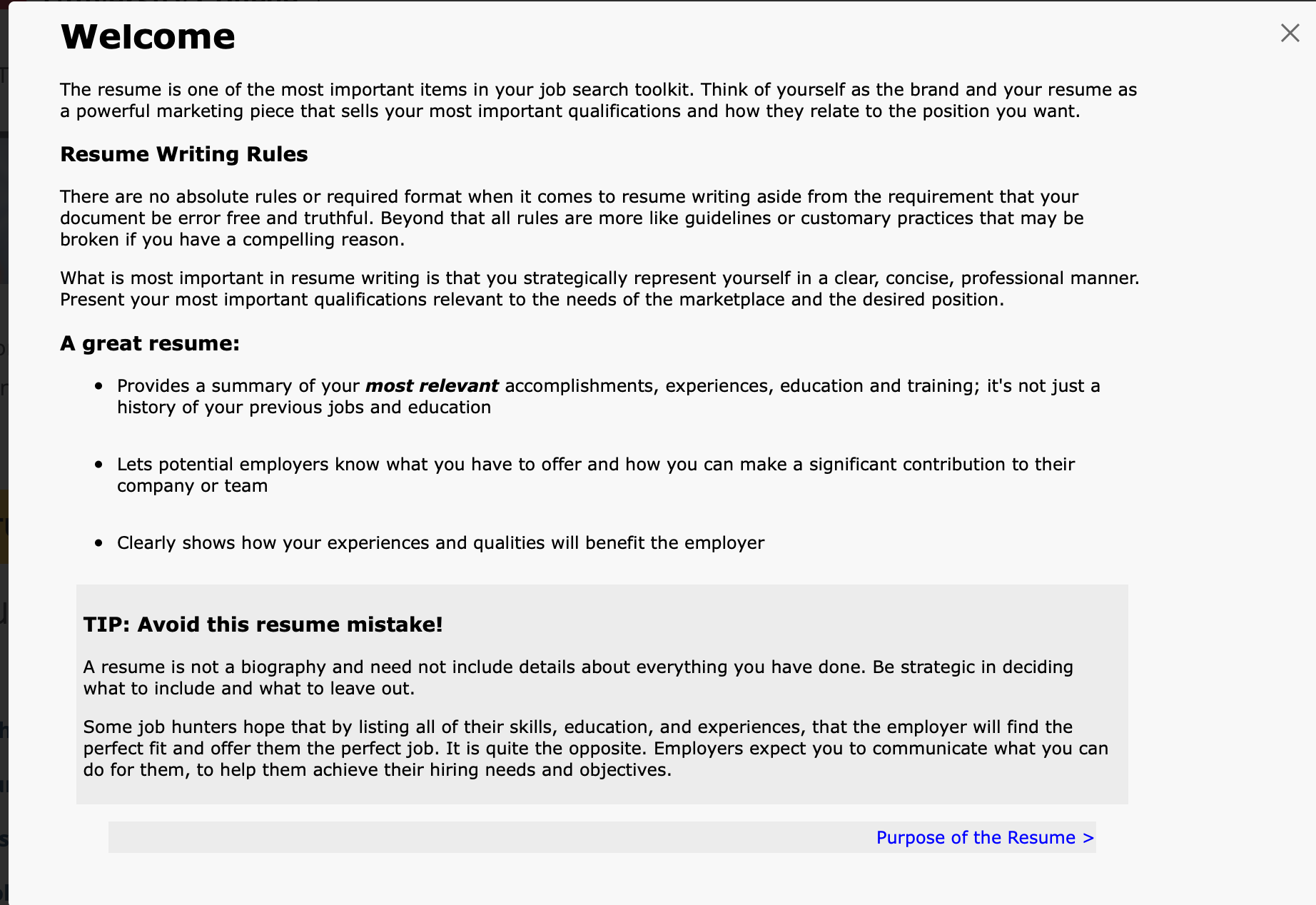
Task: Click the bullet dot of the third list item
Action: [98, 543]
